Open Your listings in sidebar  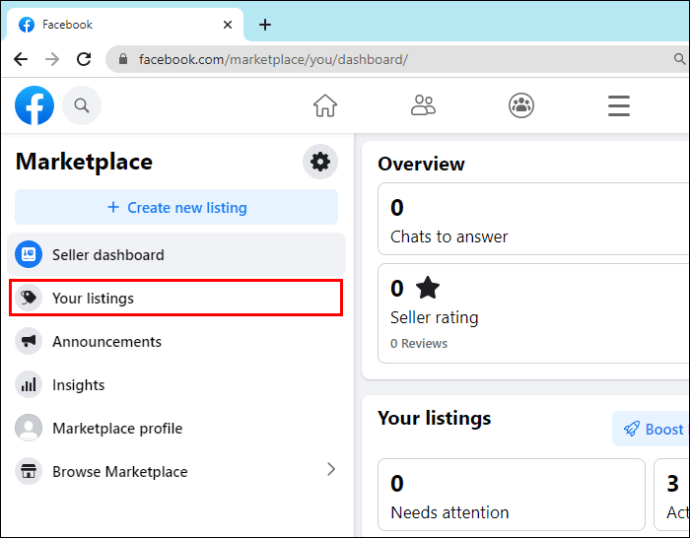point(176,298)
